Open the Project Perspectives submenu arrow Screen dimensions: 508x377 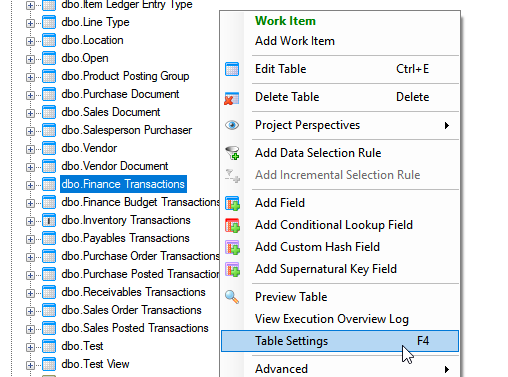point(447,125)
